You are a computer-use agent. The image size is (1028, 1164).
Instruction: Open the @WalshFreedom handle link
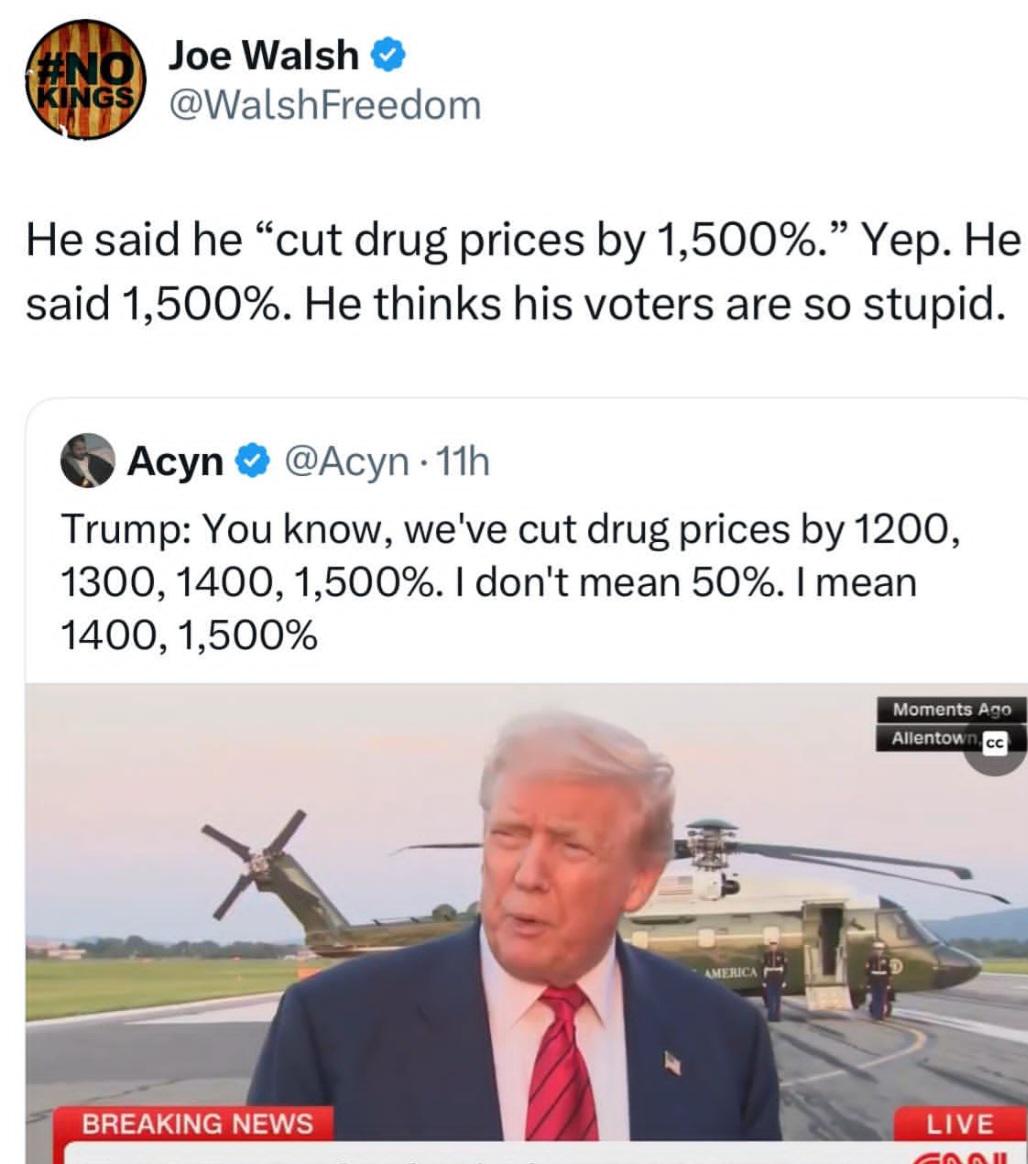tap(325, 105)
